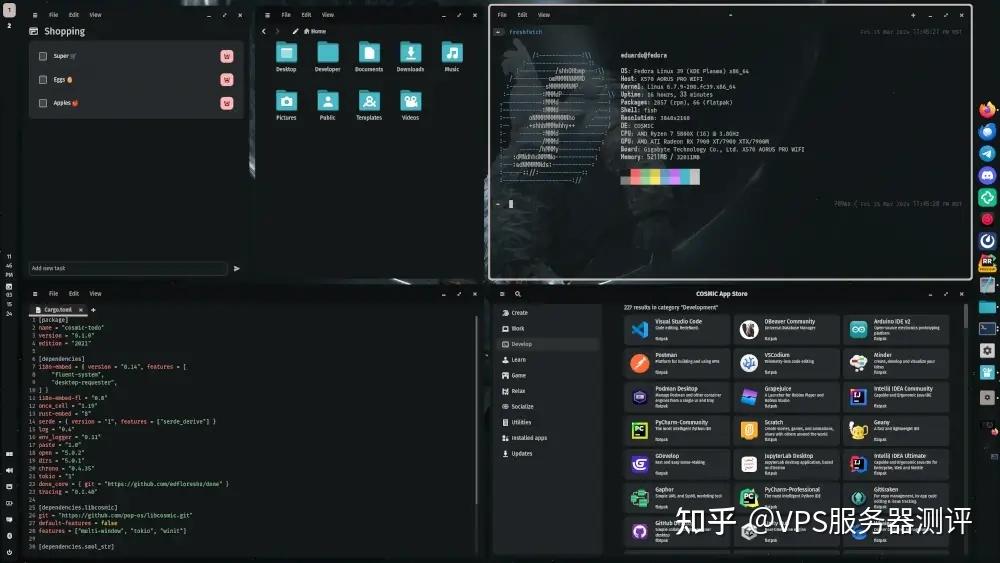1000x563 pixels.
Task: Open the View menu in the terminal window
Action: pyautogui.click(x=543, y=15)
